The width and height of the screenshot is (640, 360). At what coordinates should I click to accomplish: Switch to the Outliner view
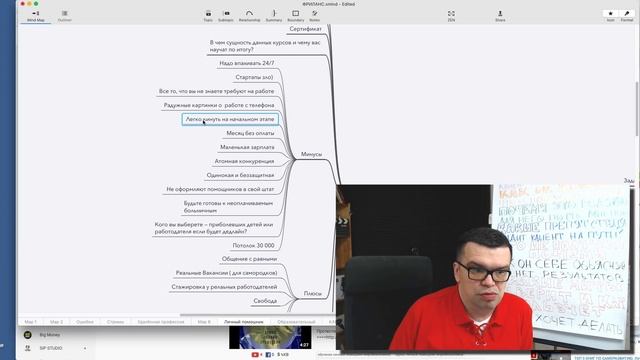(64, 16)
